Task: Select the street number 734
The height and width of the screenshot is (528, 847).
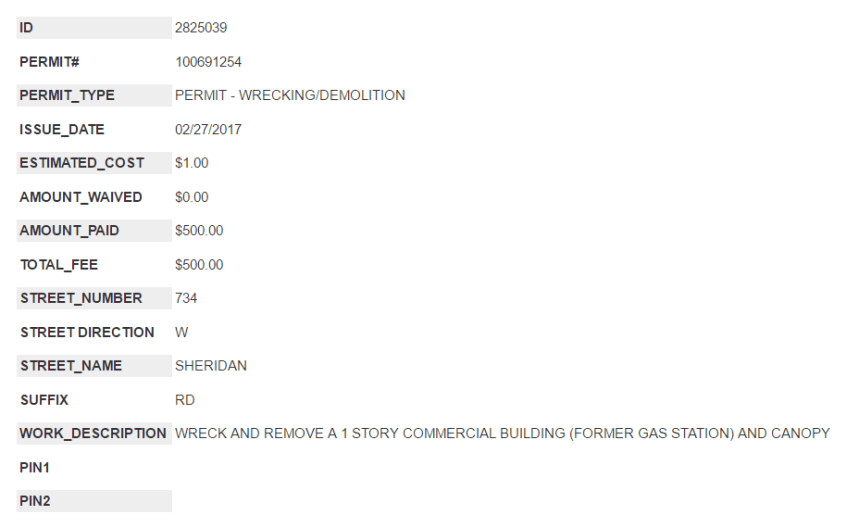Action: [x=187, y=298]
